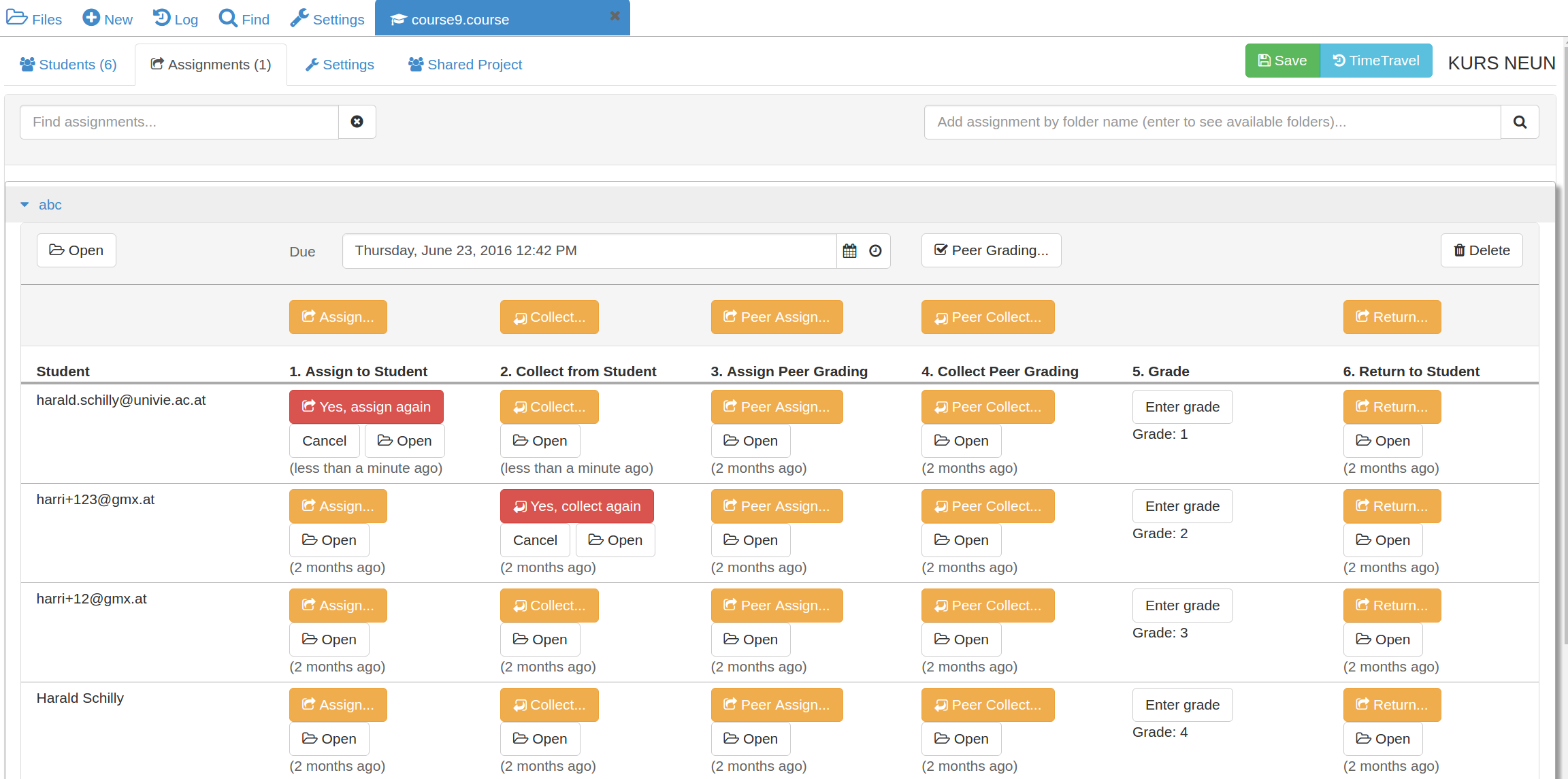This screenshot has height=779, width=1568.
Task: Create a New file
Action: pyautogui.click(x=108, y=19)
